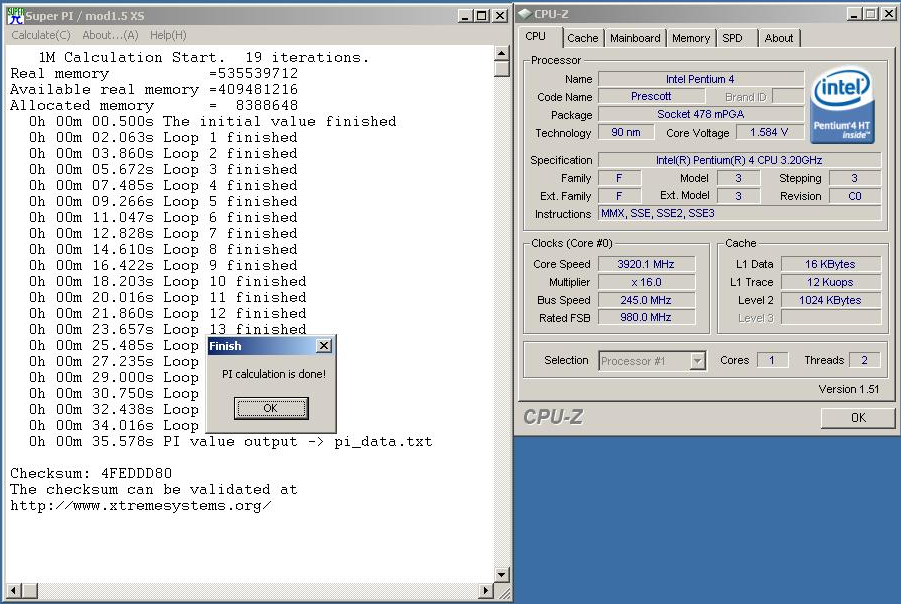Click the Super PI title bar icon

[15, 16]
